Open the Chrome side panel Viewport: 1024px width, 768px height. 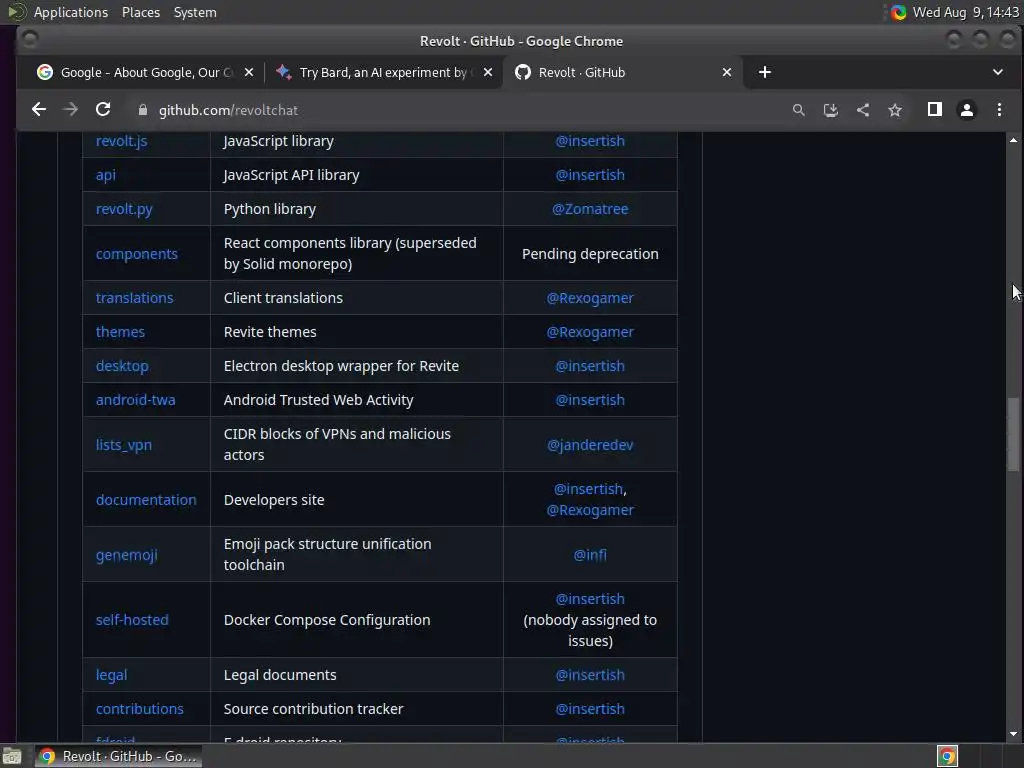pyautogui.click(x=935, y=110)
